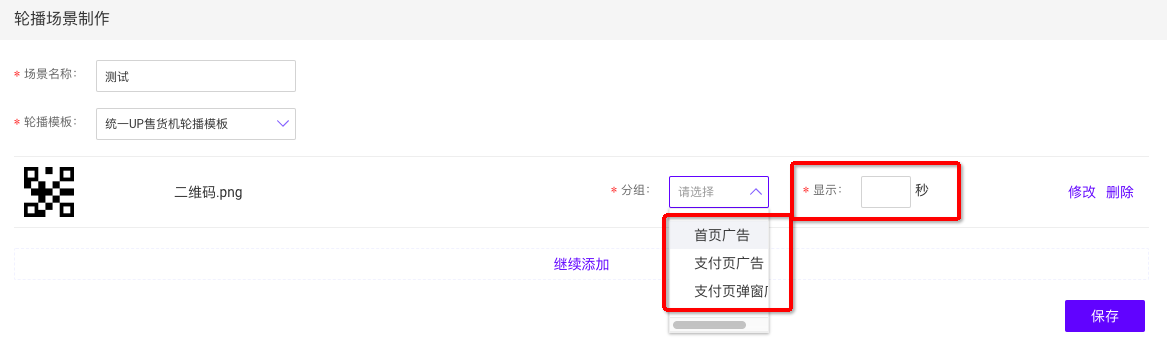
Task: Focus the 显示 seconds input box
Action: click(x=886, y=192)
